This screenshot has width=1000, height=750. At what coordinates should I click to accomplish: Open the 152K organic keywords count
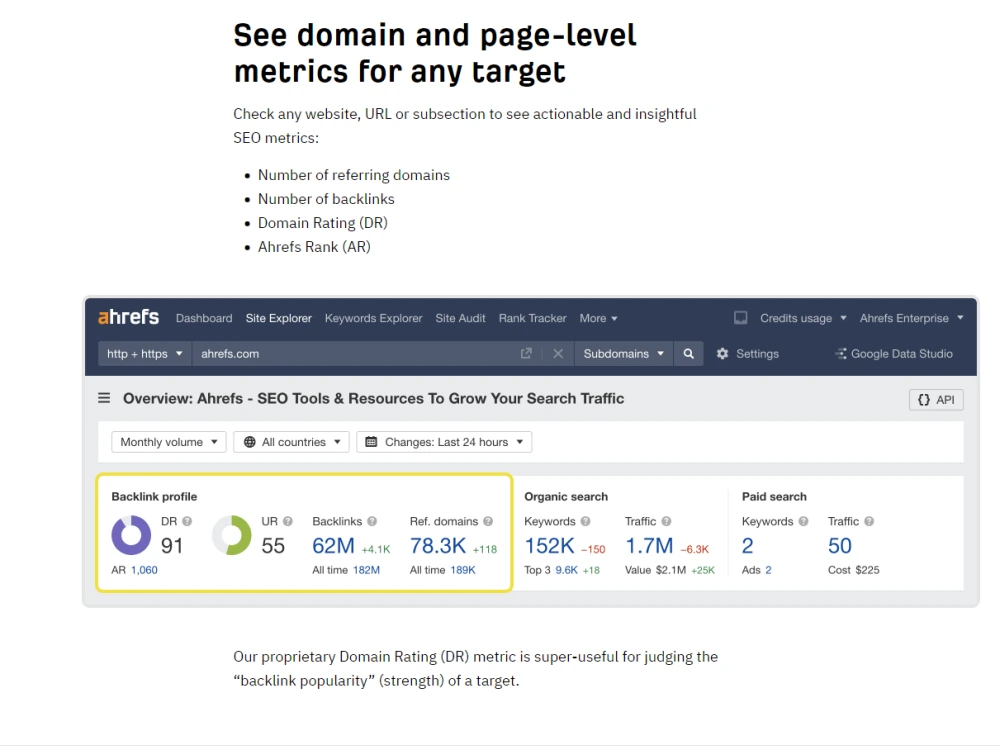coord(549,546)
